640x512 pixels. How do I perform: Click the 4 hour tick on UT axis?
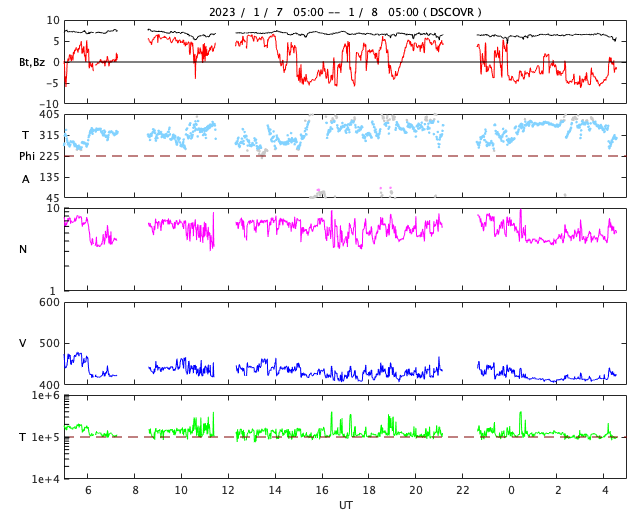[x=604, y=490]
